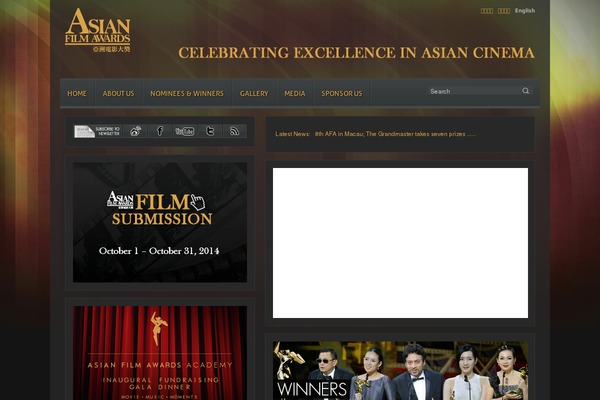The height and width of the screenshot is (400, 600).
Task: Read the 8th AFA in Macau news headline
Action: tap(395, 134)
